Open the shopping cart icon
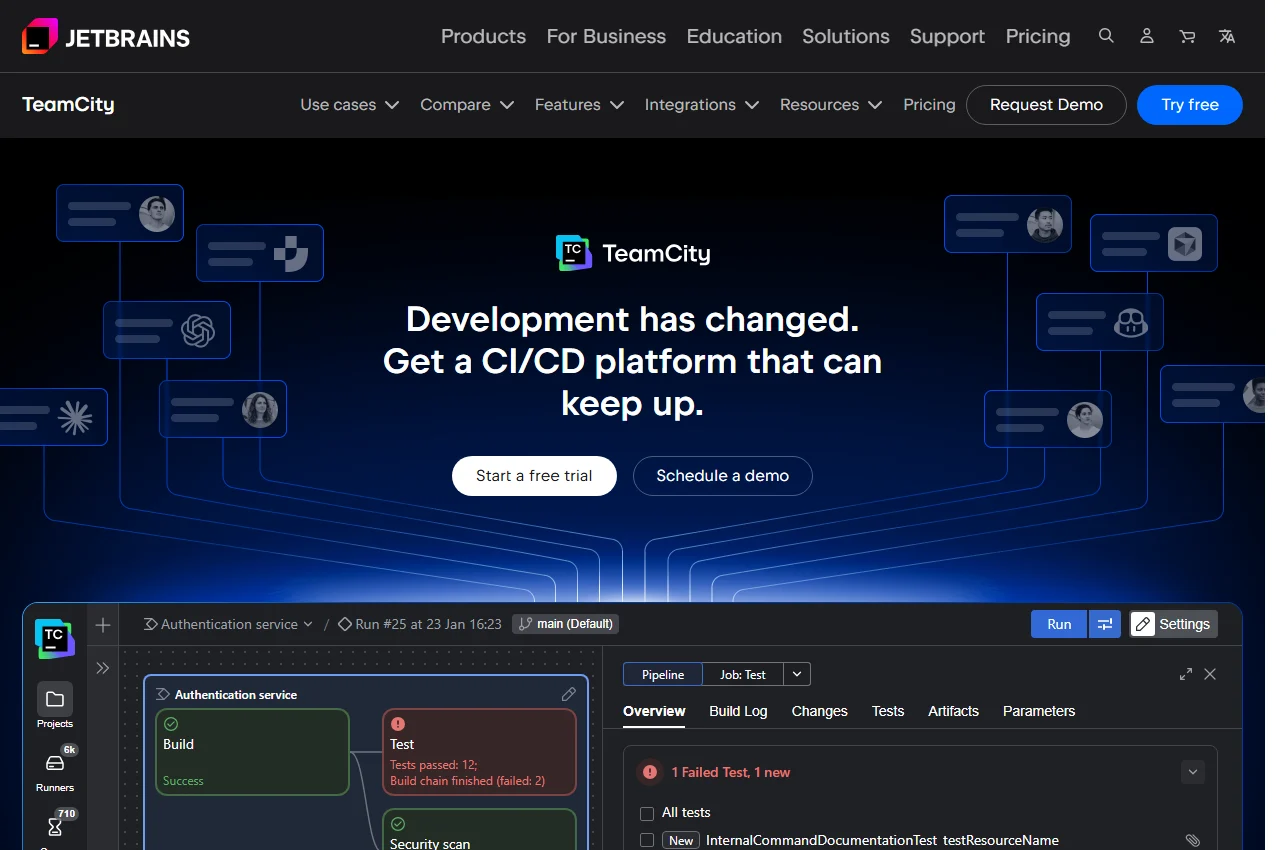 [1187, 36]
